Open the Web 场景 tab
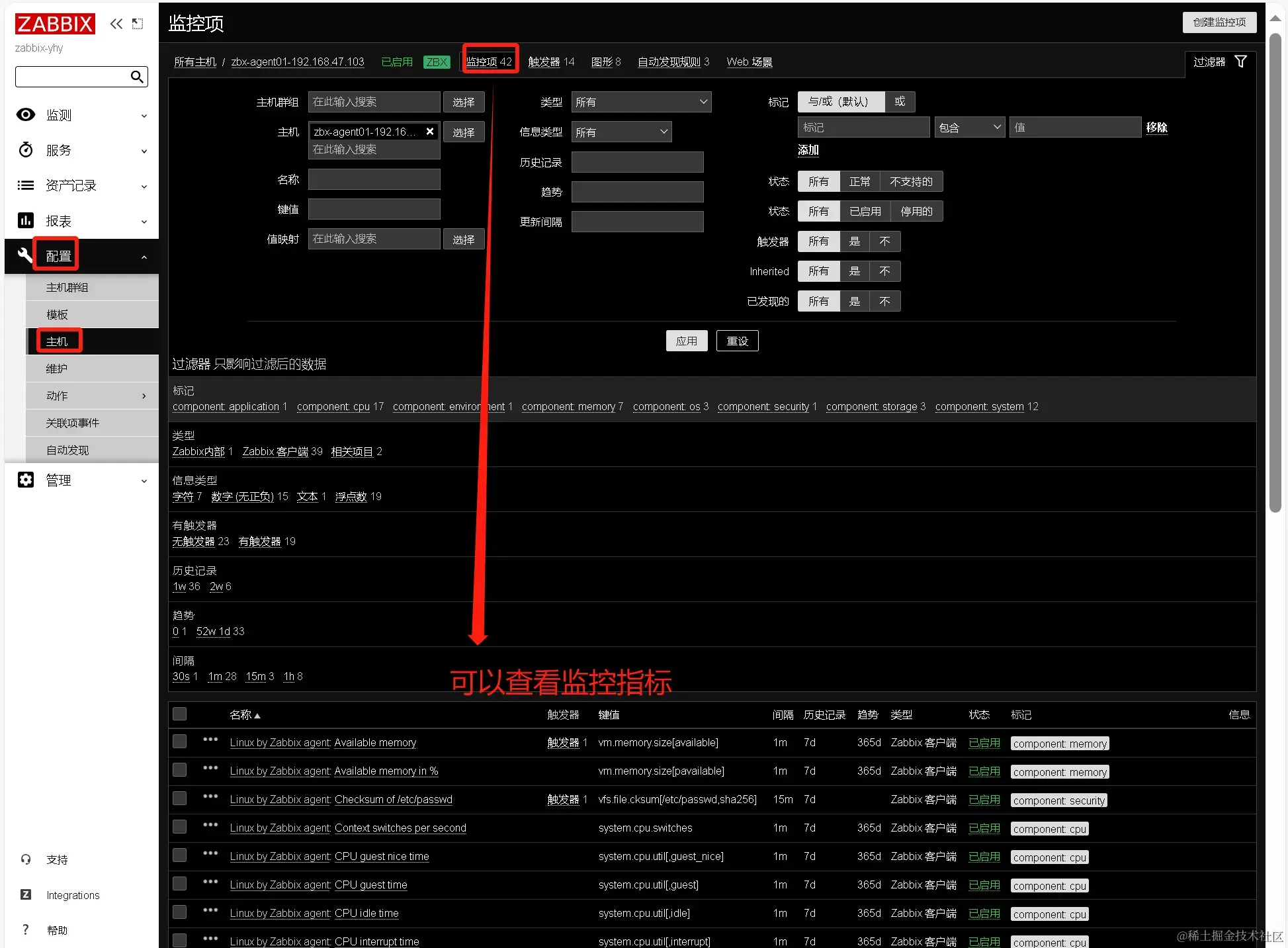This screenshot has width=1288, height=948. pos(750,62)
